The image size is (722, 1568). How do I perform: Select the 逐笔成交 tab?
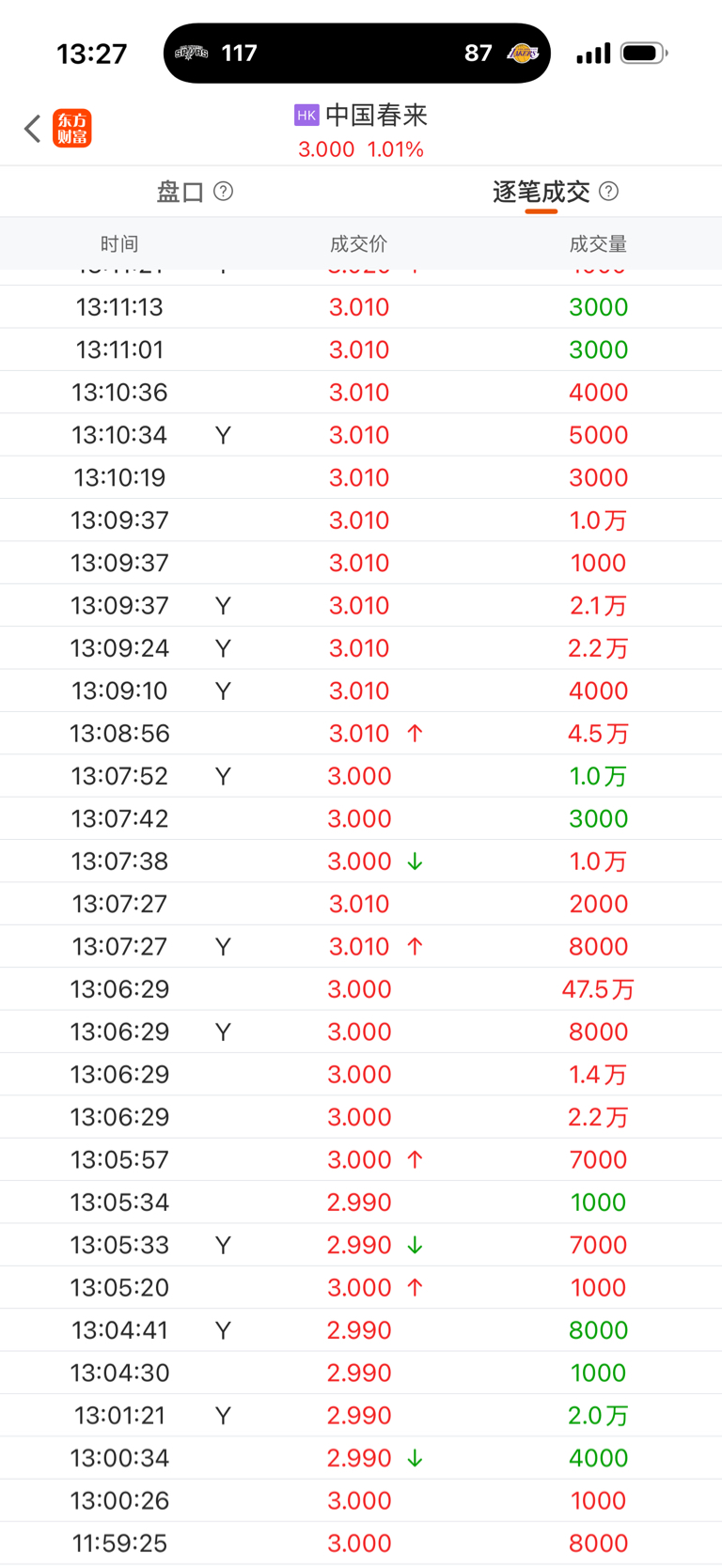click(x=541, y=193)
